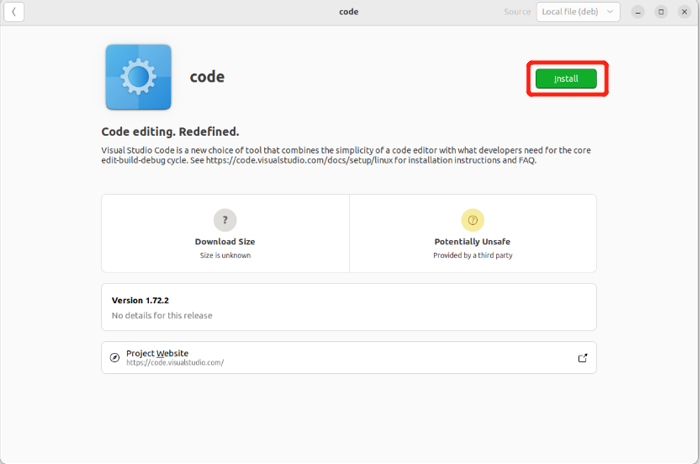Click the Download Size question mark icon
Viewport: 700px width, 464px height.
point(225,220)
